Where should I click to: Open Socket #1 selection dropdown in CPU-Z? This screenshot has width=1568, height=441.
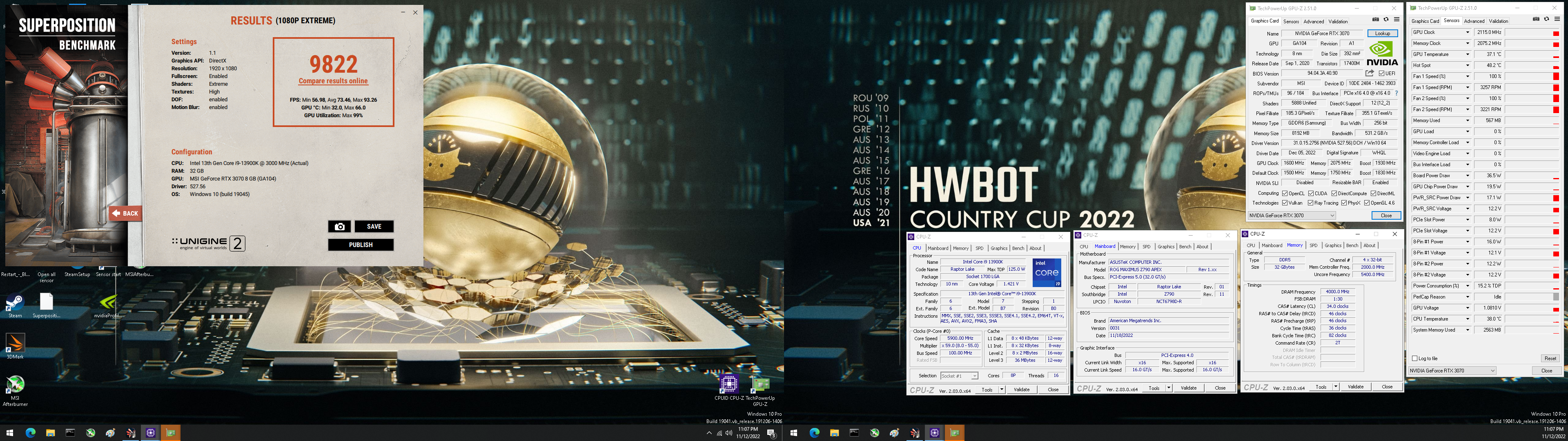959,376
